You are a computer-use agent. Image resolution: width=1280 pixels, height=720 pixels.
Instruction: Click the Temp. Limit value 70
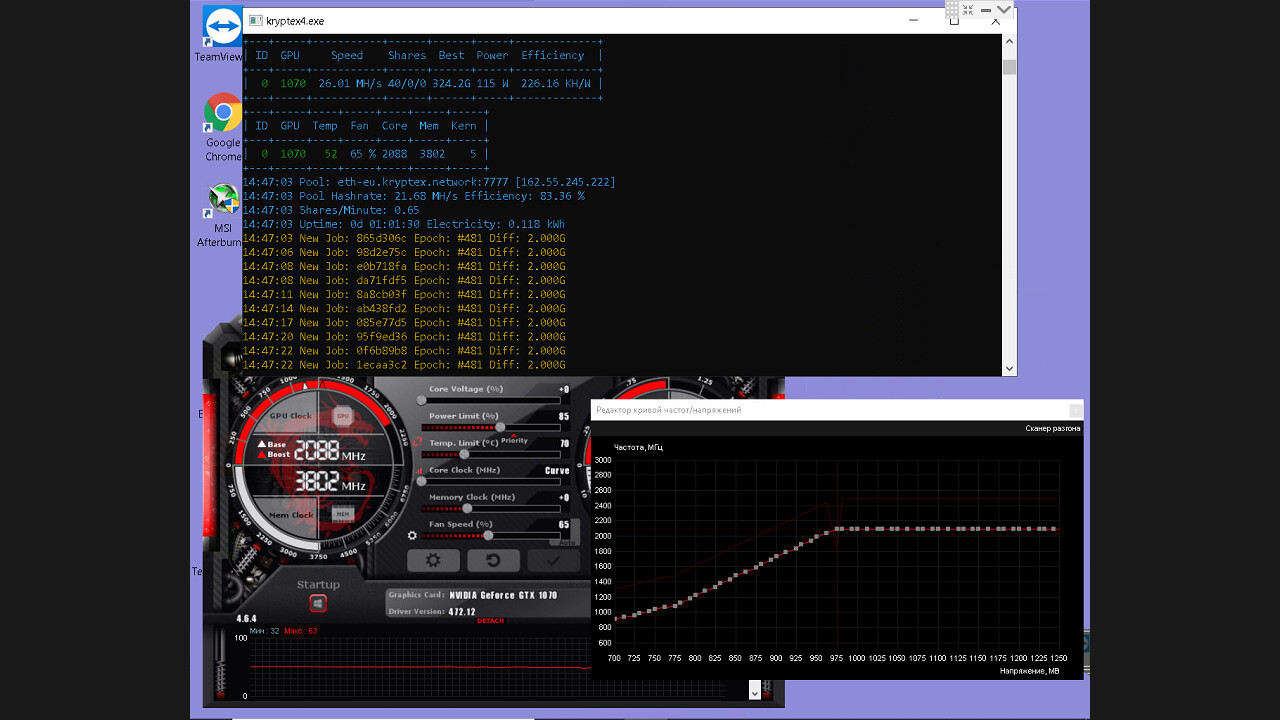564,443
